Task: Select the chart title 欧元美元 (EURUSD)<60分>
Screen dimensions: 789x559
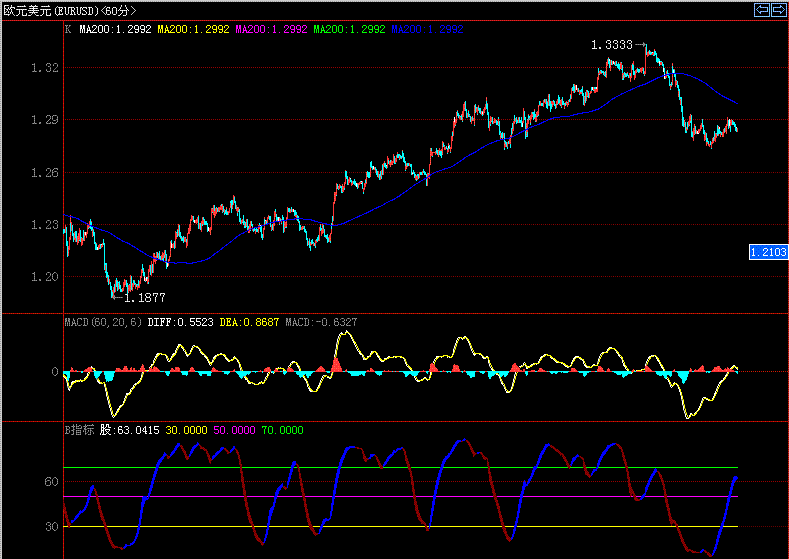Action: pyautogui.click(x=70, y=11)
